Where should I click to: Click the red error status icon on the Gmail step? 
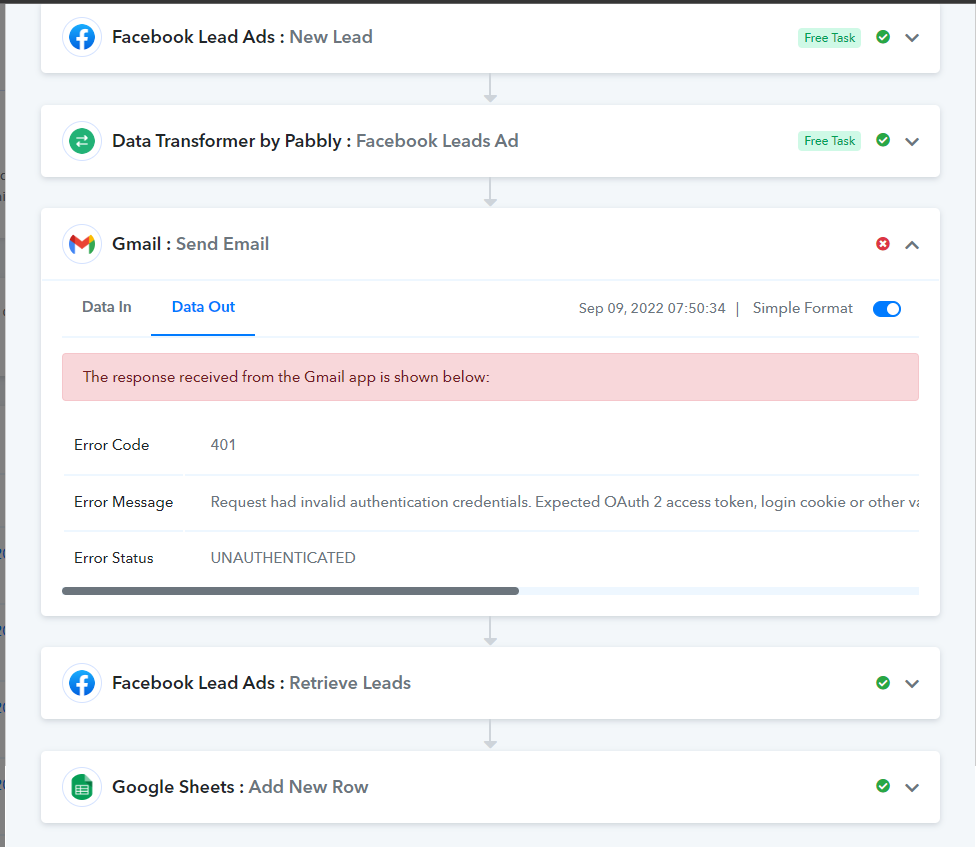pos(883,244)
